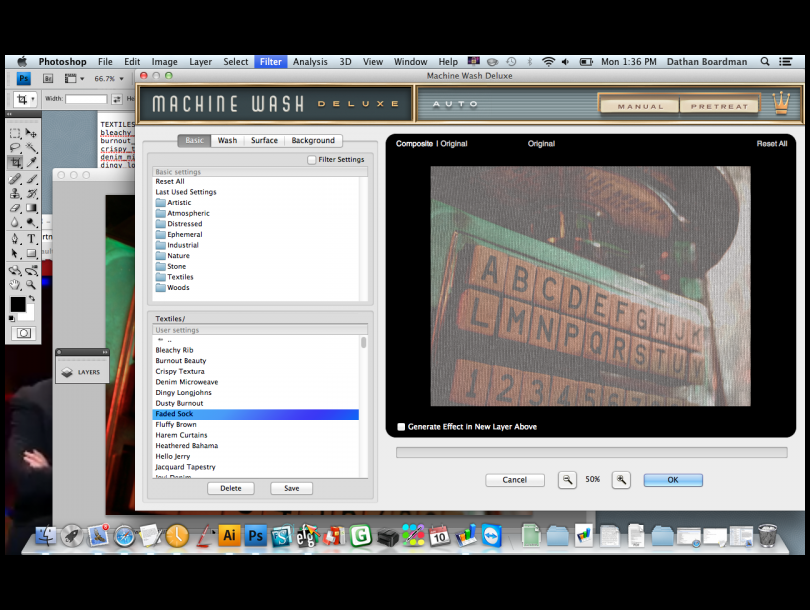Image resolution: width=810 pixels, height=610 pixels.
Task: Show the Original preview next to Composite
Action: pos(454,144)
